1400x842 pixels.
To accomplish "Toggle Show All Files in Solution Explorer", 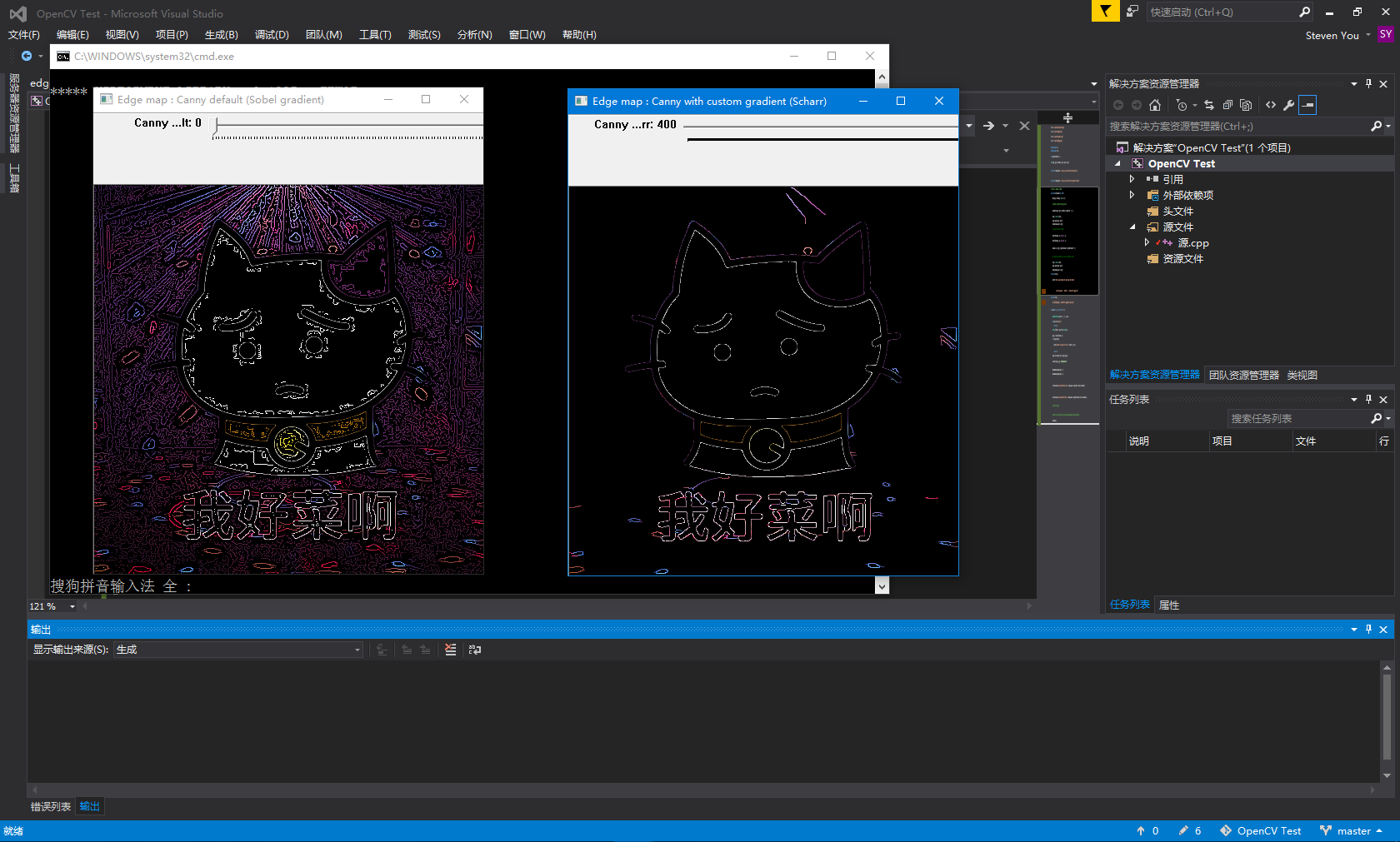I will (x=1246, y=105).
